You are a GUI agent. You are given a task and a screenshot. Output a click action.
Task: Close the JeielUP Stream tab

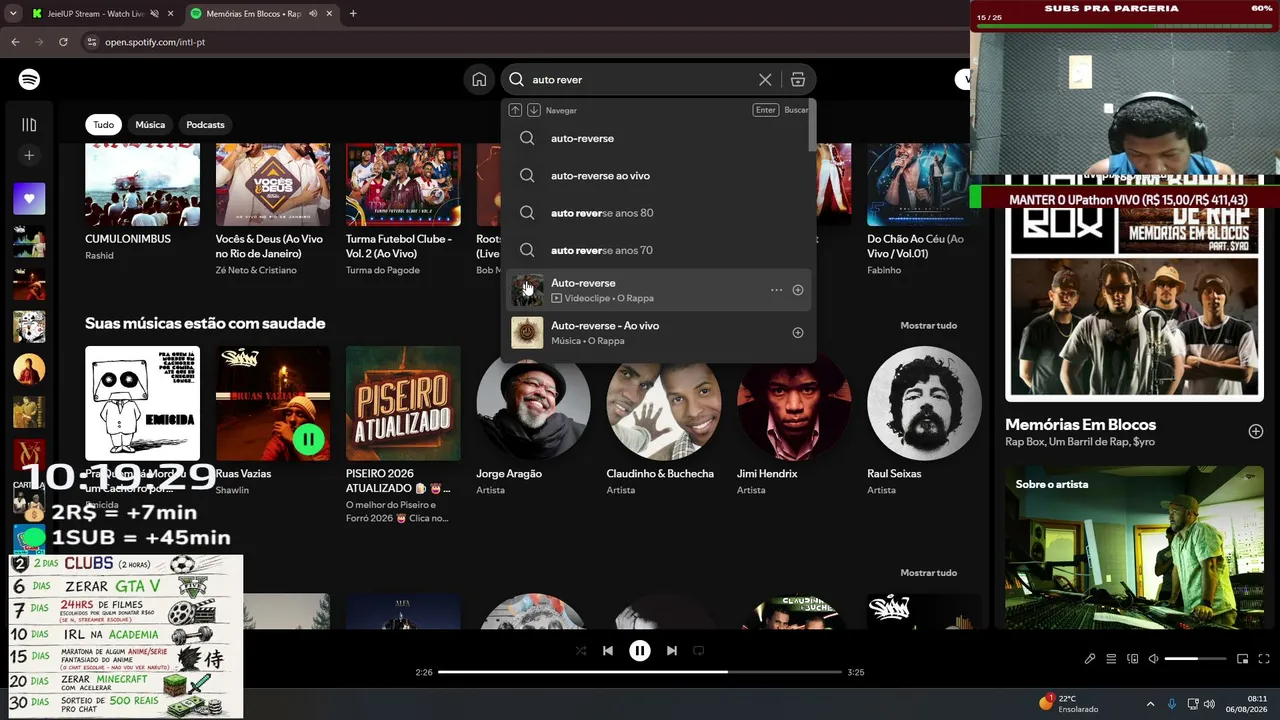[x=170, y=14]
